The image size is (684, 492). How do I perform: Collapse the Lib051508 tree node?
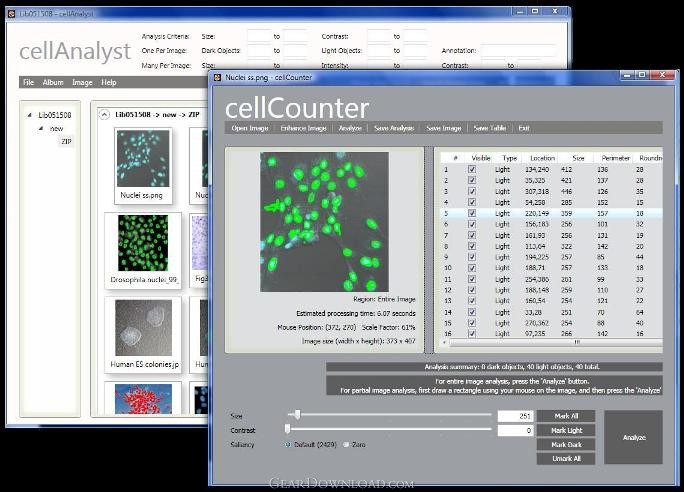[x=30, y=115]
